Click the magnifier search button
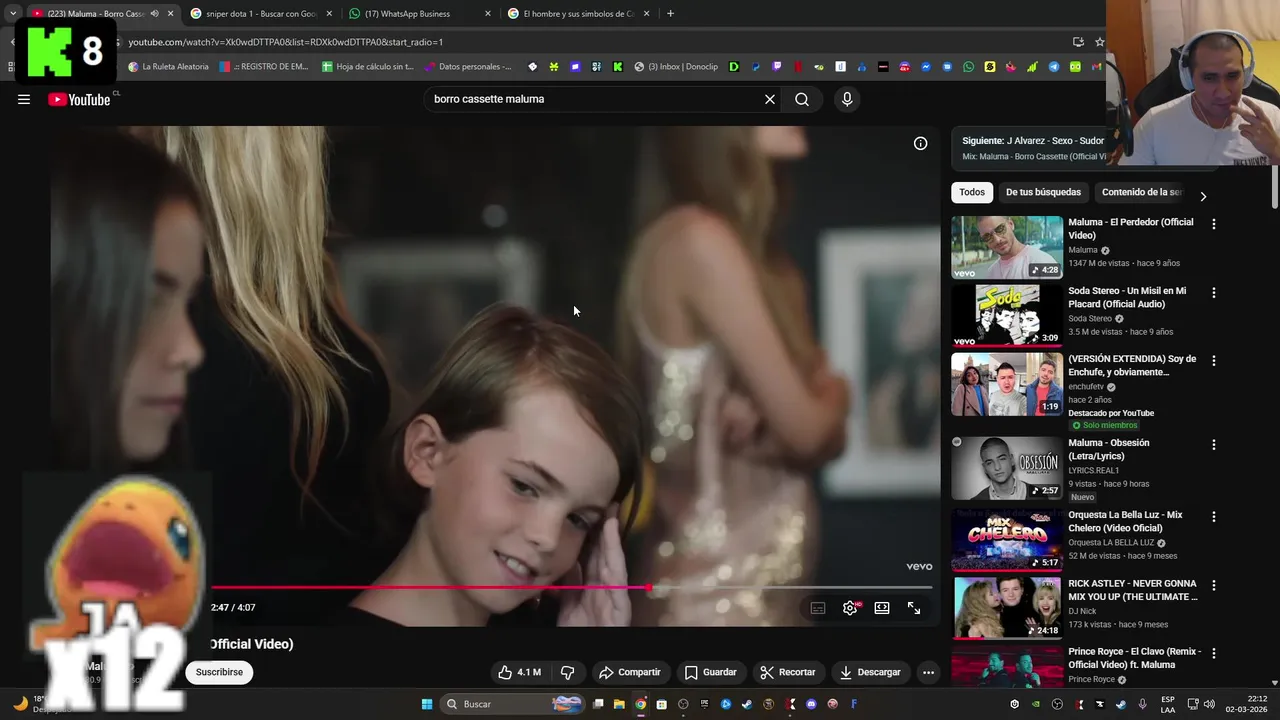 click(802, 99)
